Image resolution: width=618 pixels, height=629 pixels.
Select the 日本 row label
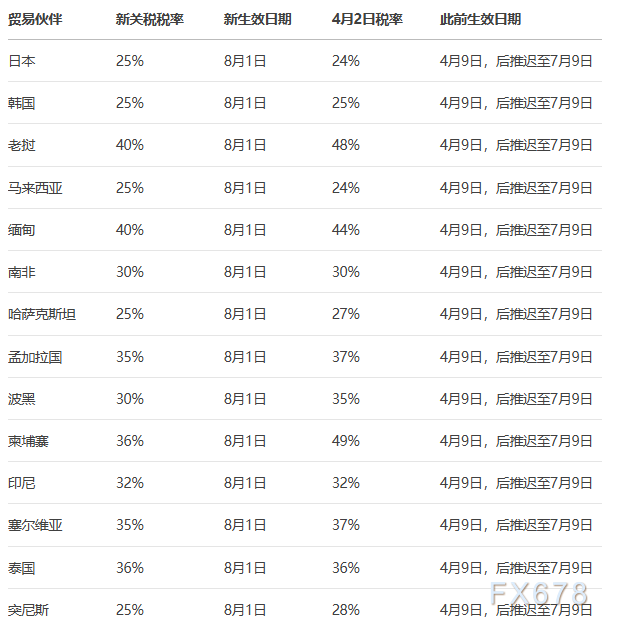(x=22, y=61)
